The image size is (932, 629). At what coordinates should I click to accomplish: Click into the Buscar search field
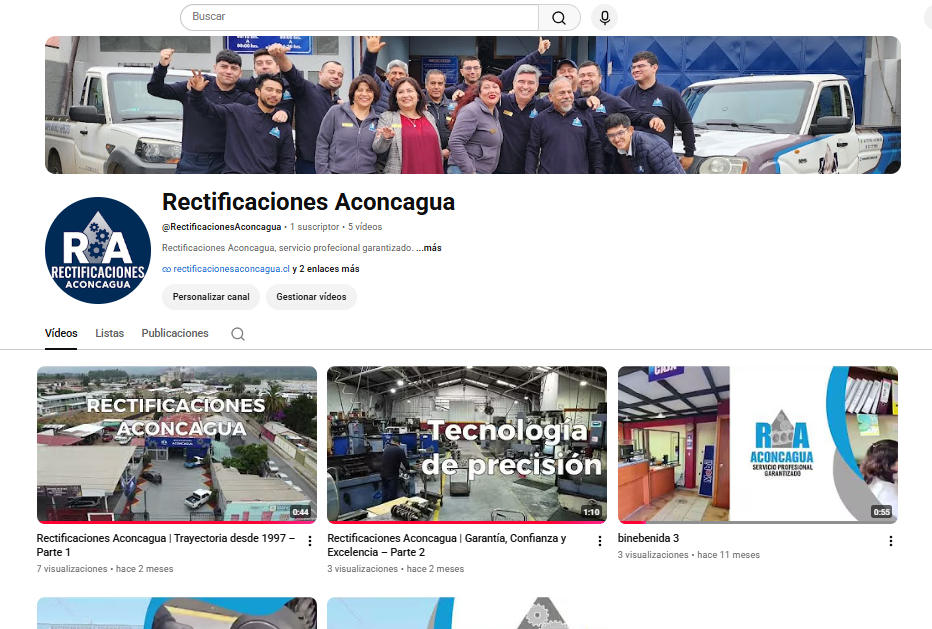[x=360, y=17]
